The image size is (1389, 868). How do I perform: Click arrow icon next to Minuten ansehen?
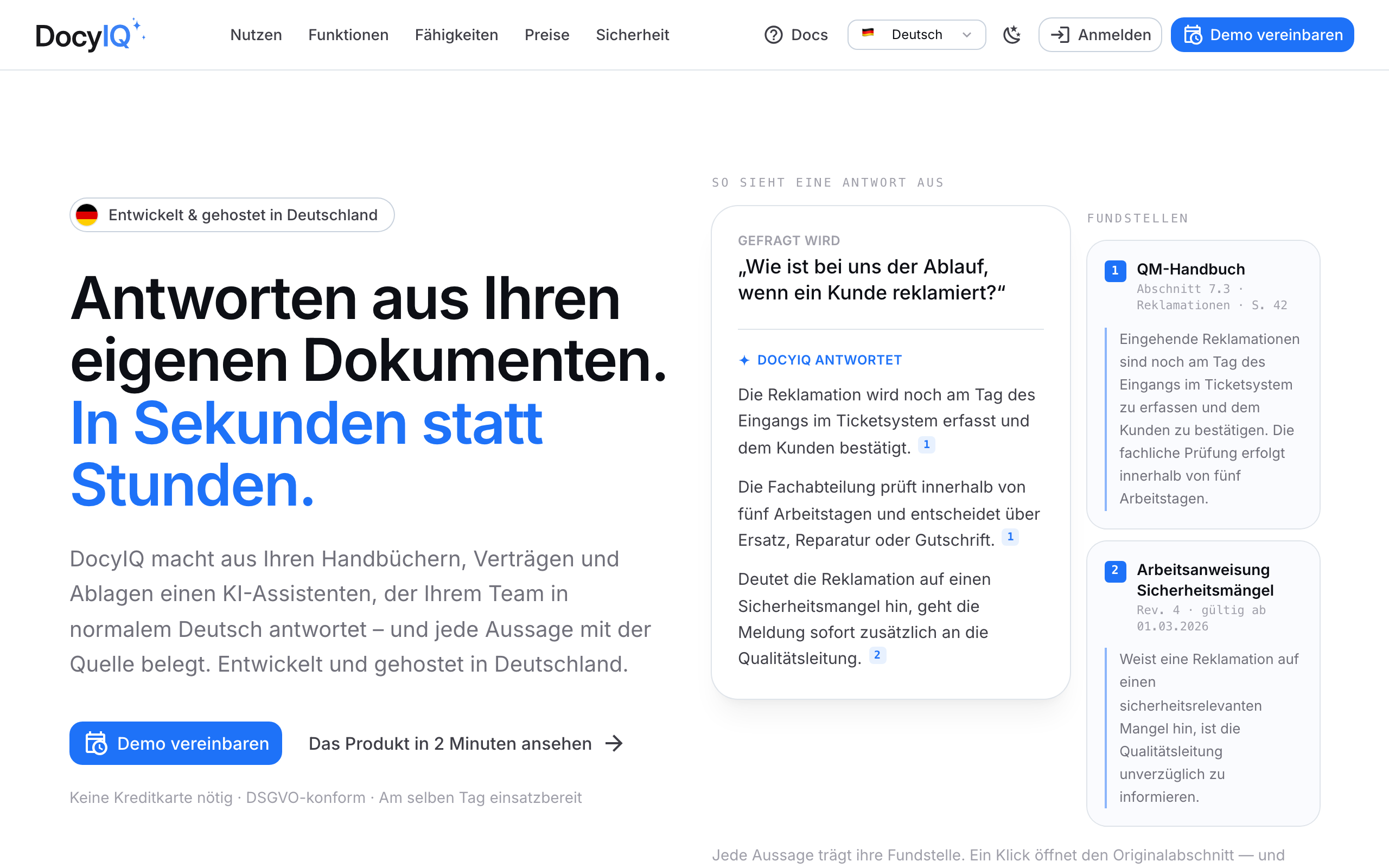coord(614,743)
